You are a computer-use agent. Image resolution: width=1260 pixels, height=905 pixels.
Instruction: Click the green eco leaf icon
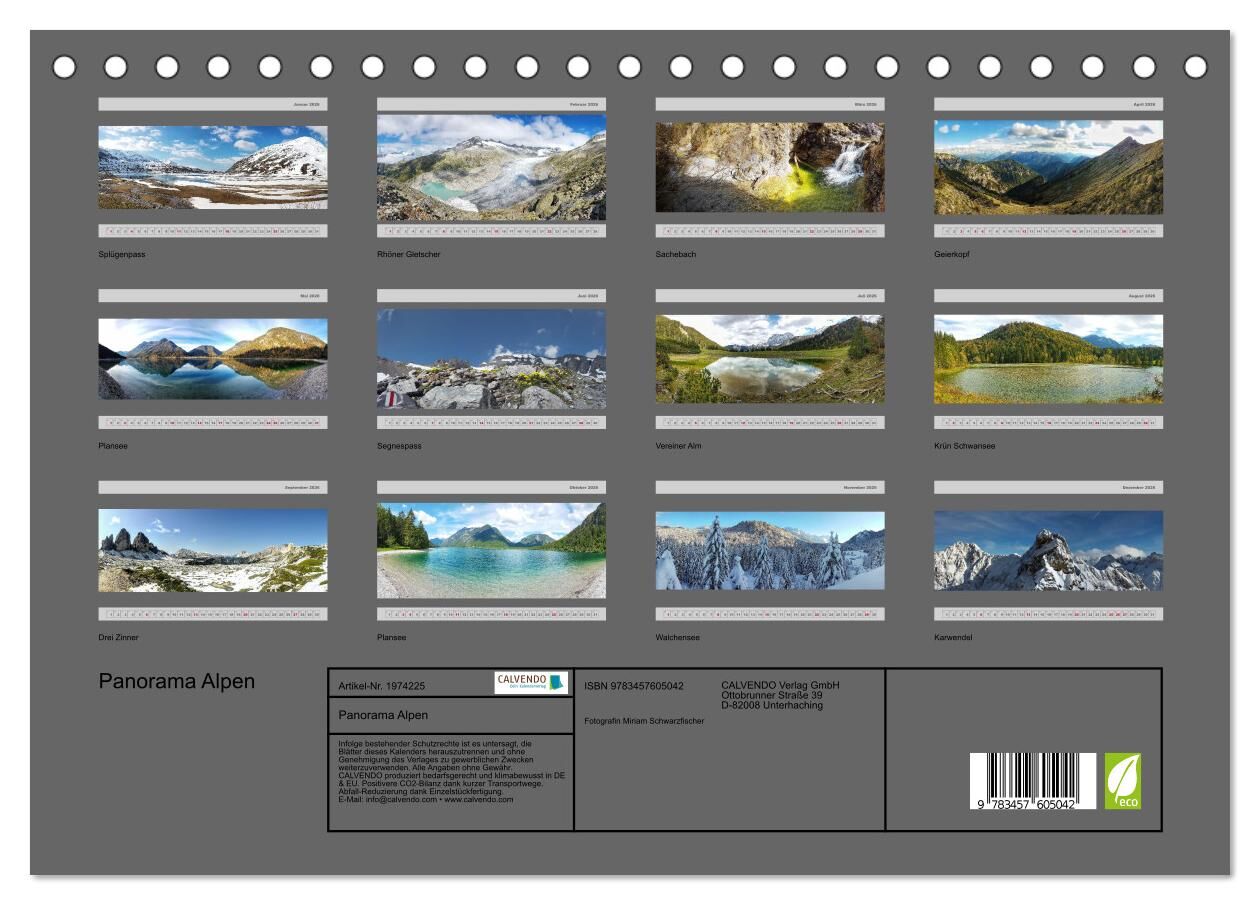point(1122,780)
